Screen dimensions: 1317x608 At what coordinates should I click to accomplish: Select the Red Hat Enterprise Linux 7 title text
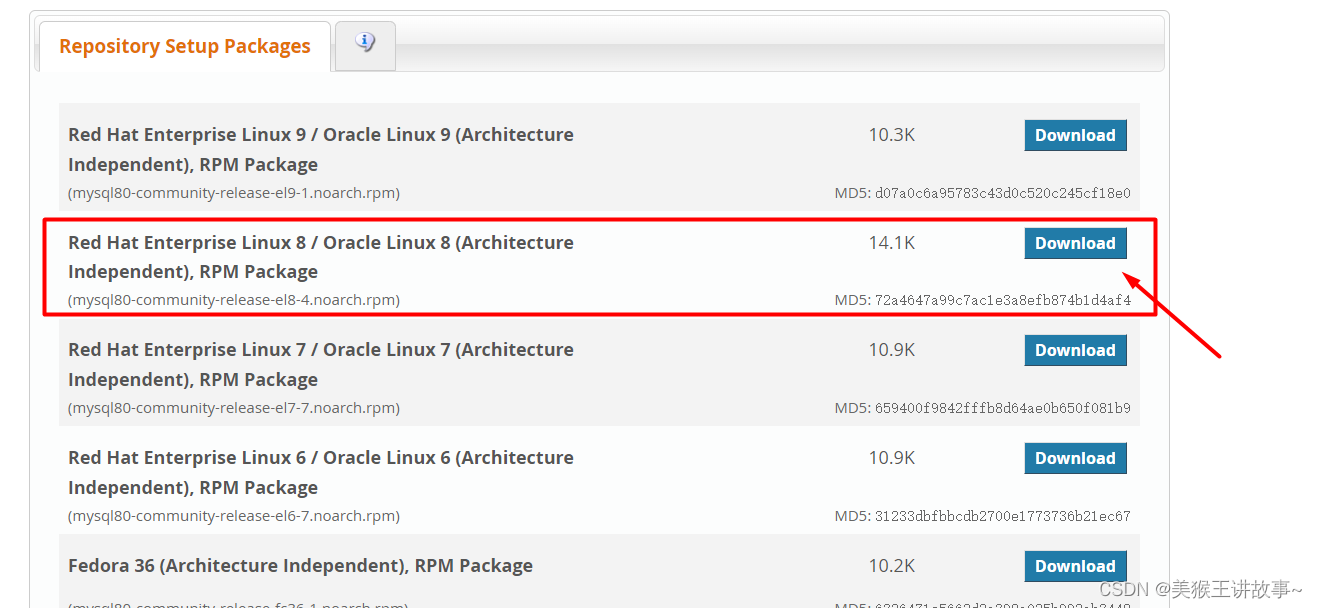click(x=321, y=364)
